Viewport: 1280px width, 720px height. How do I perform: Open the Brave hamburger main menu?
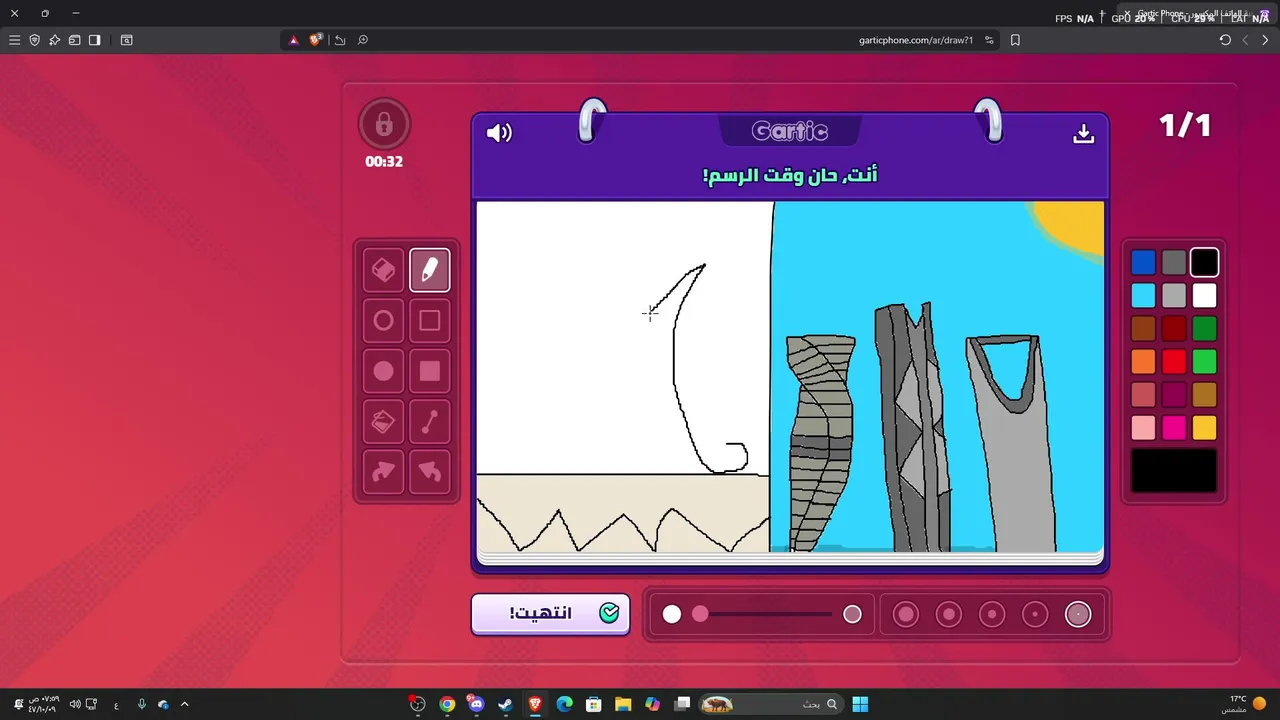pyautogui.click(x=14, y=40)
